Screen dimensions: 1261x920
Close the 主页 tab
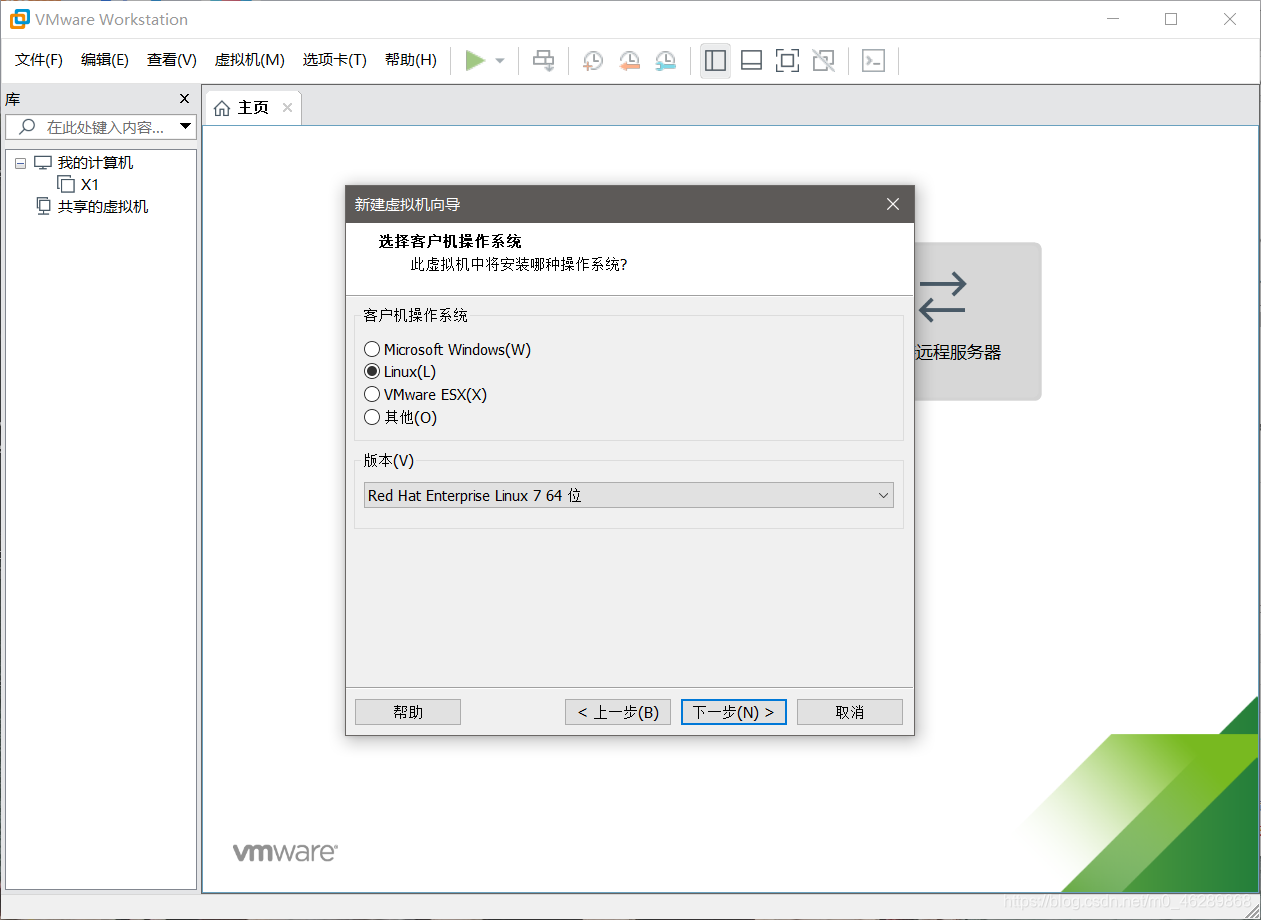point(287,108)
